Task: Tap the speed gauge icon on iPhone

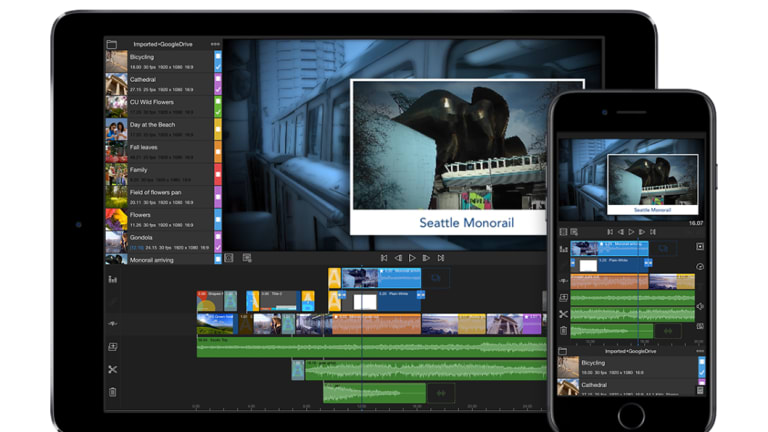Action: pyautogui.click(x=700, y=266)
